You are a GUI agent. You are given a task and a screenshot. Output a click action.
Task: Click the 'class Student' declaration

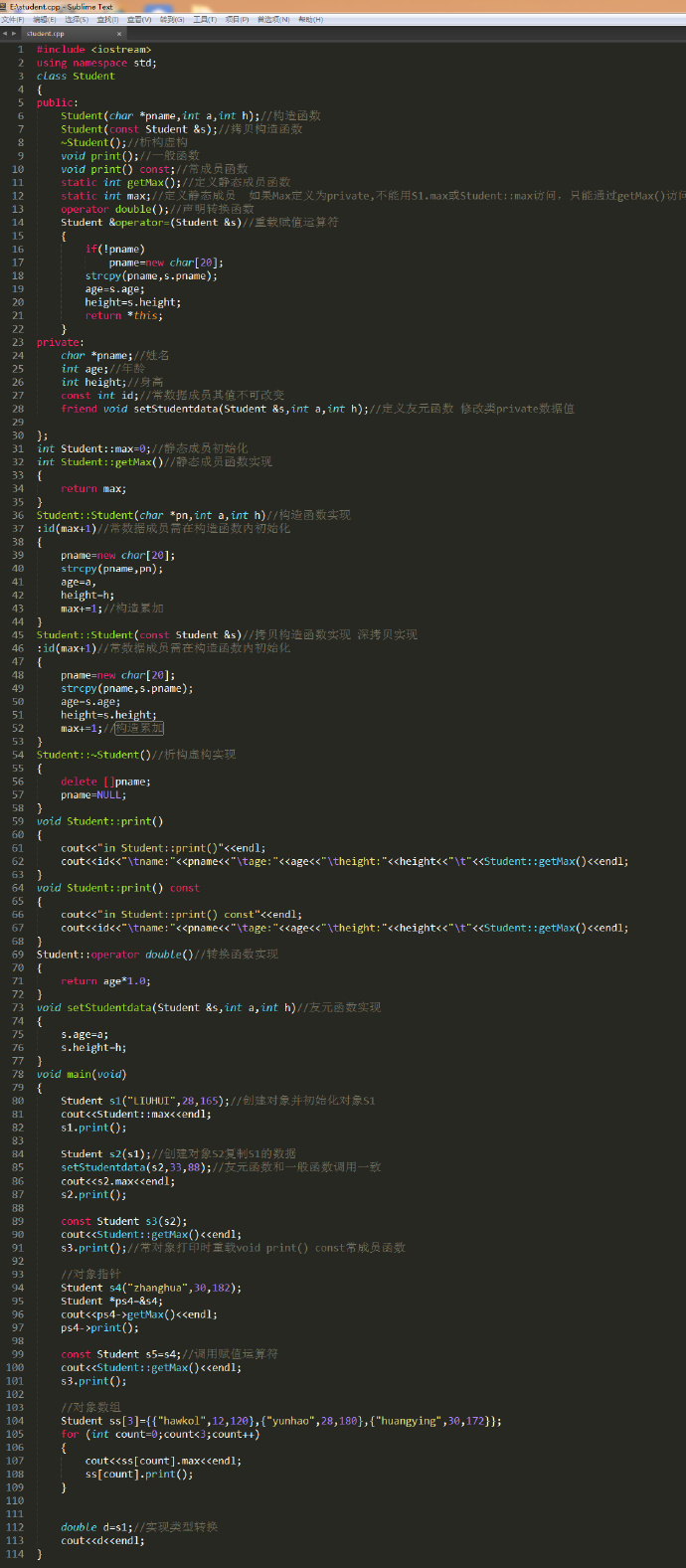click(x=76, y=76)
